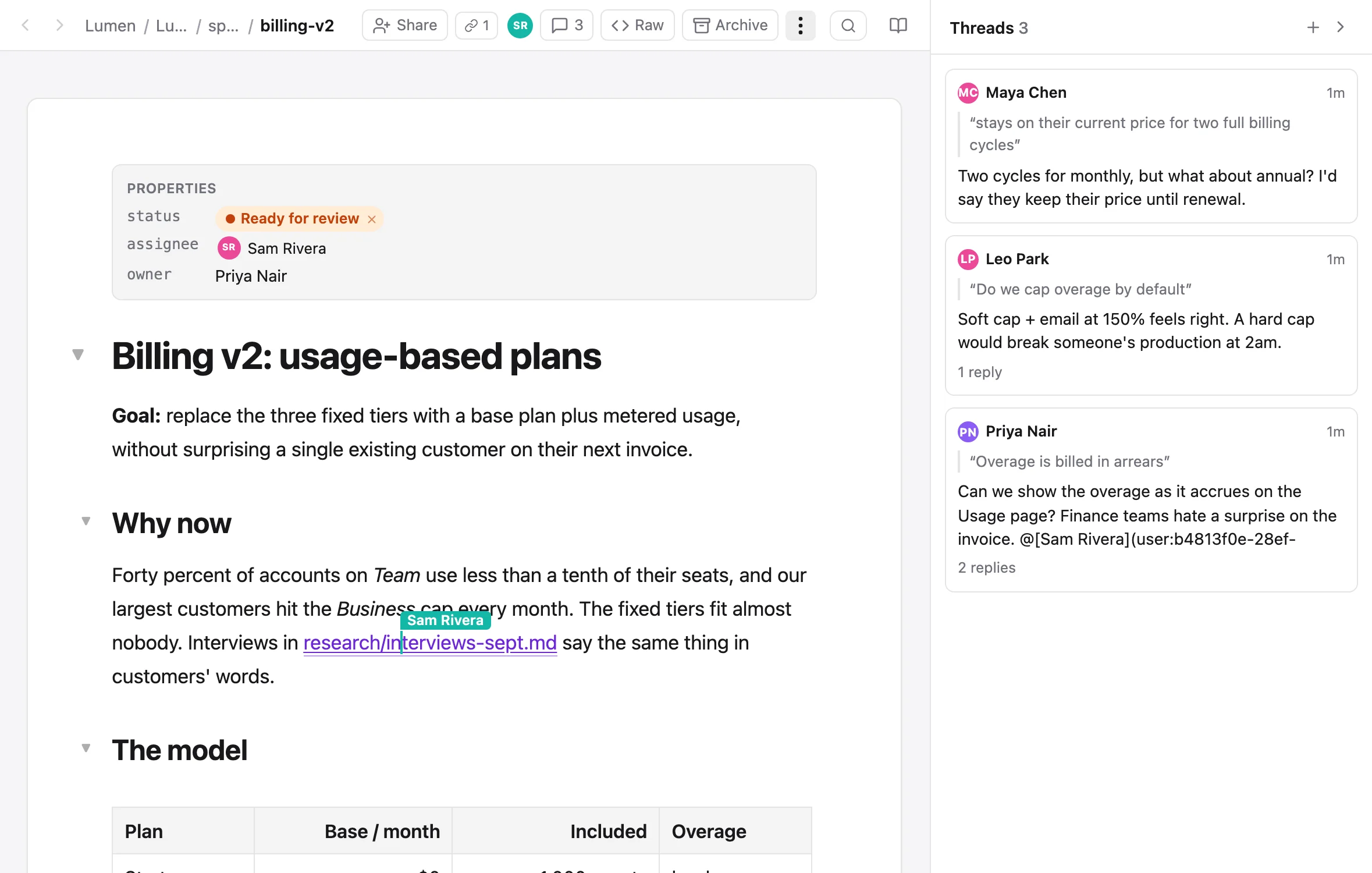Screen dimensions: 1372x873
Task: Go forward with the right arrow
Action: (59, 26)
